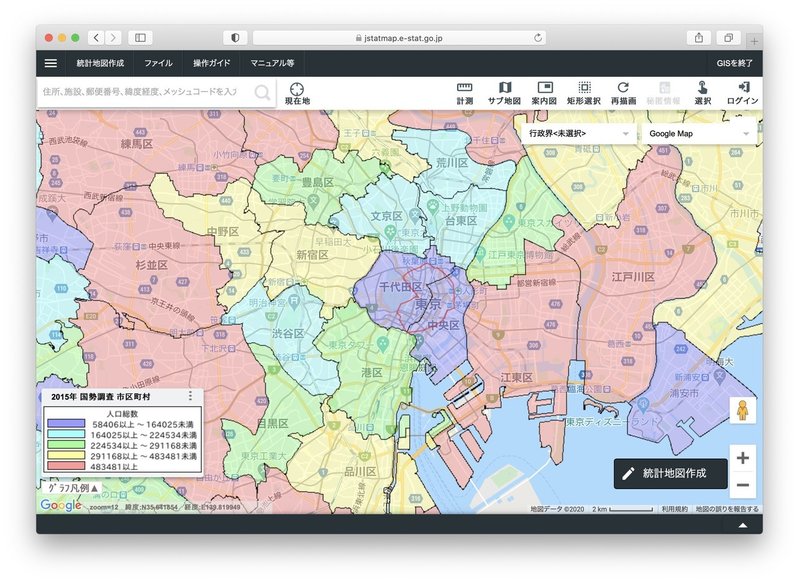Click GISを終了 to exit

(x=734, y=63)
